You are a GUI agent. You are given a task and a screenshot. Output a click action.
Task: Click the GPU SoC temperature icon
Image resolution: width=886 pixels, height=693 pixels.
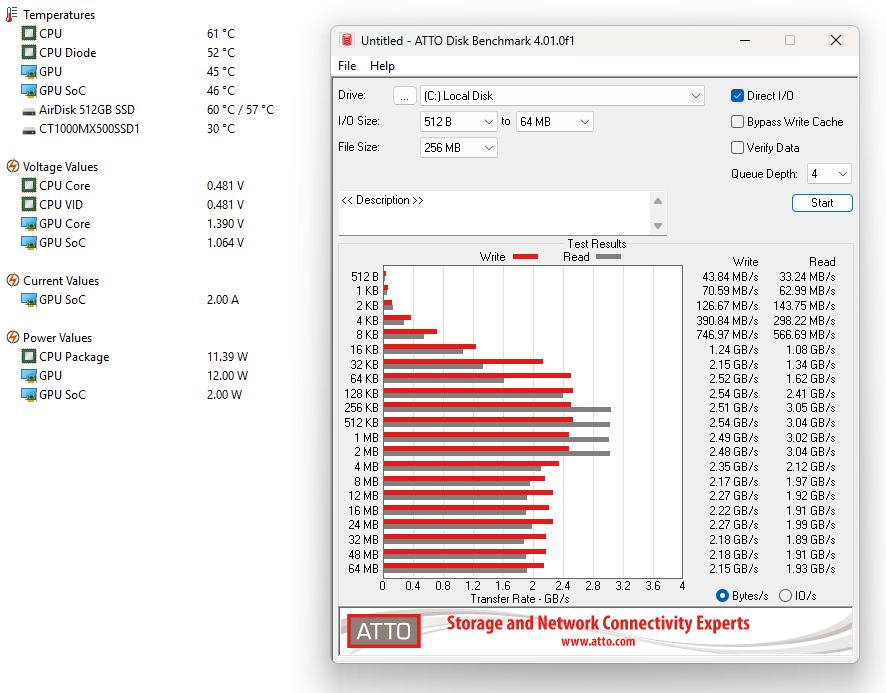[x=29, y=90]
